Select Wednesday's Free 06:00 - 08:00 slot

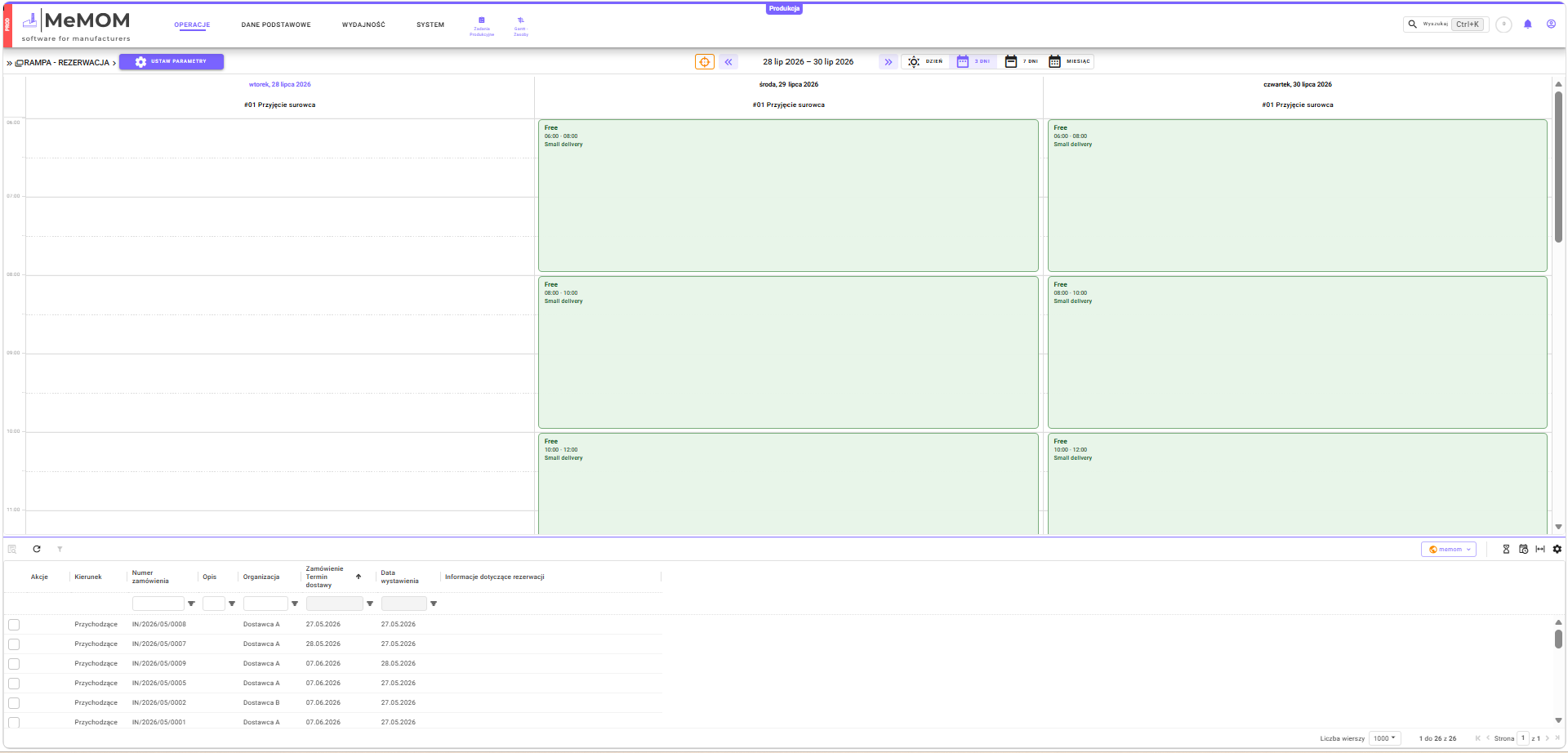(x=788, y=196)
